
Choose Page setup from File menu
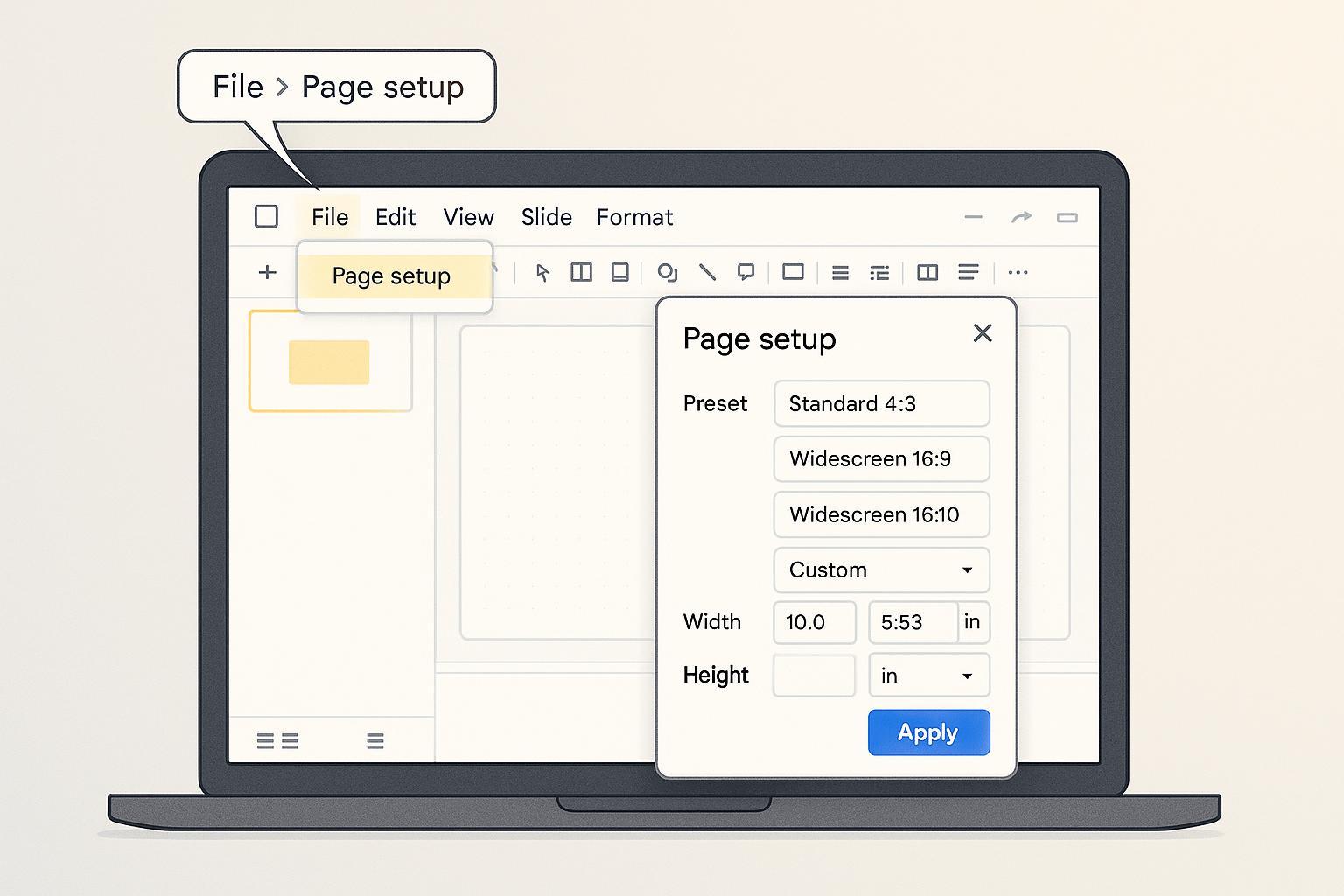pyautogui.click(x=391, y=276)
